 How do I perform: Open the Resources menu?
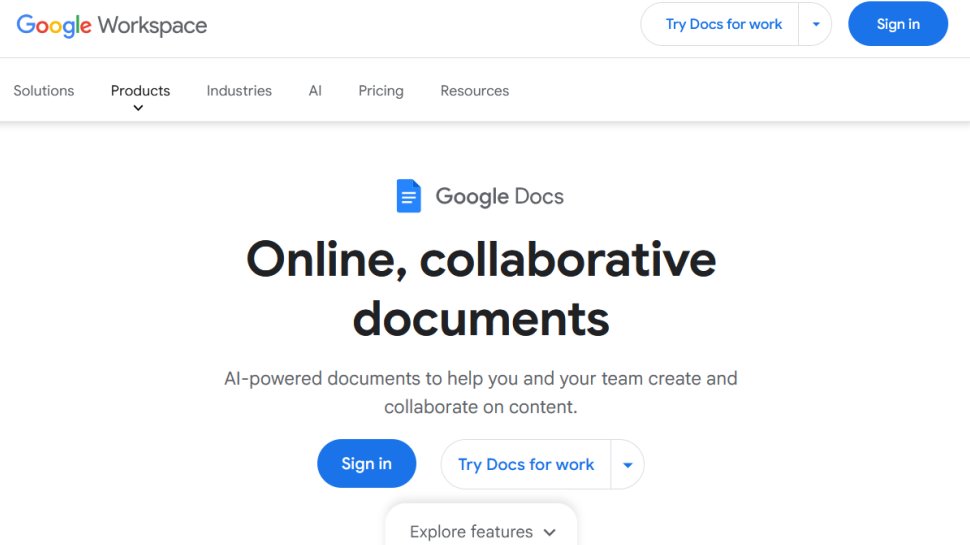474,90
